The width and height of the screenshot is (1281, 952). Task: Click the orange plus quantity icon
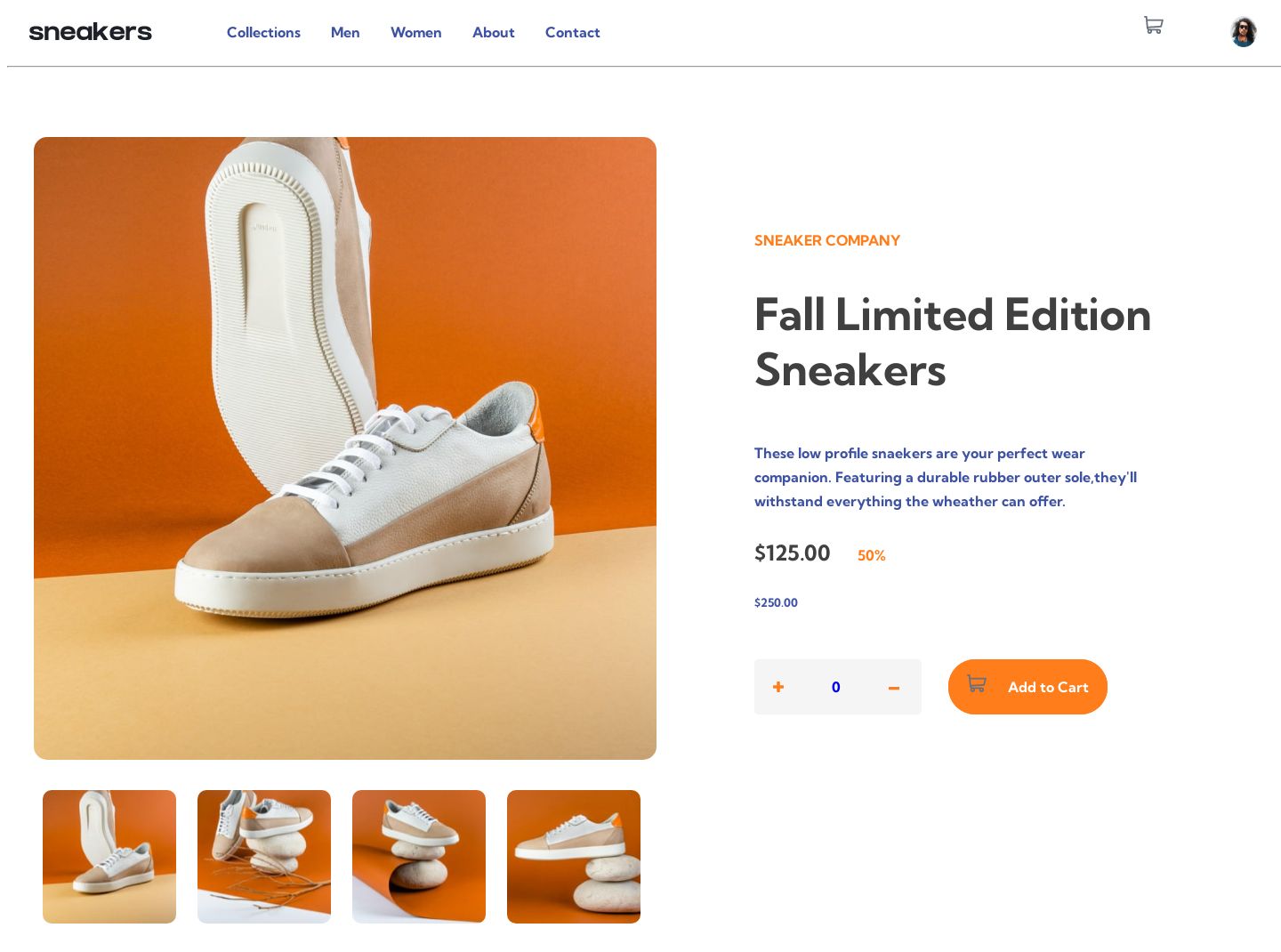pos(778,687)
